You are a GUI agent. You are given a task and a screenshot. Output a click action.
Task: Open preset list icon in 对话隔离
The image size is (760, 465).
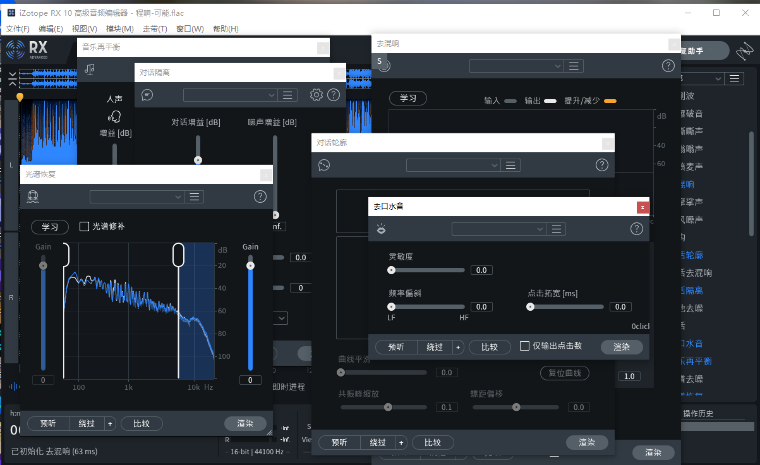(x=288, y=95)
